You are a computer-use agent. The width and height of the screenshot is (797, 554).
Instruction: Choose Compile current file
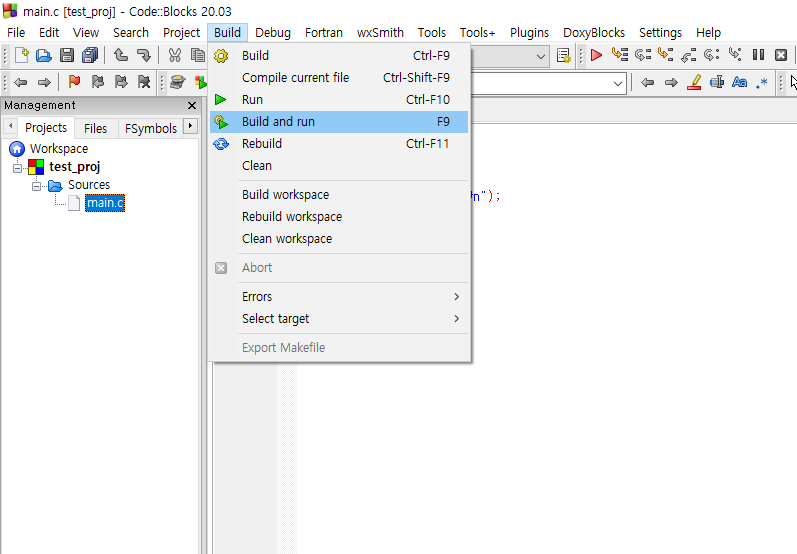(x=339, y=77)
